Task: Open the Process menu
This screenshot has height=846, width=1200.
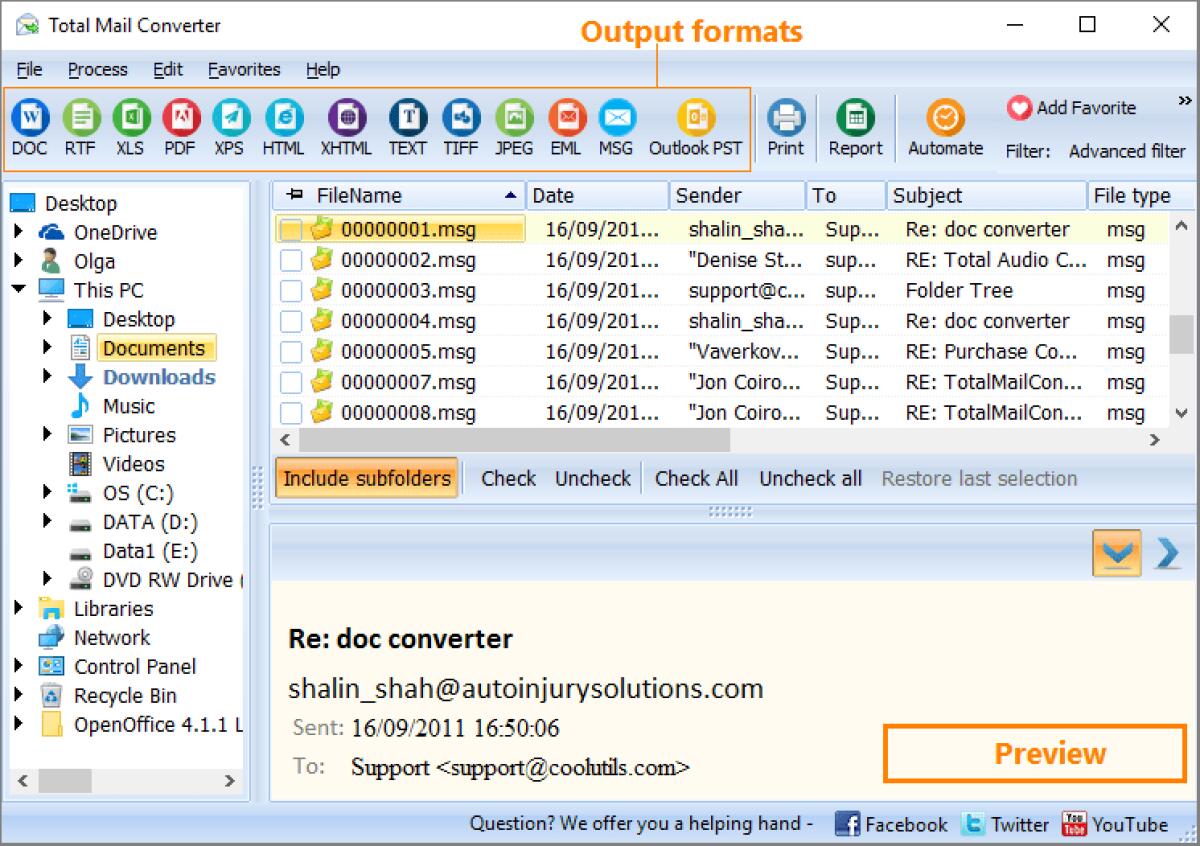Action: 97,69
